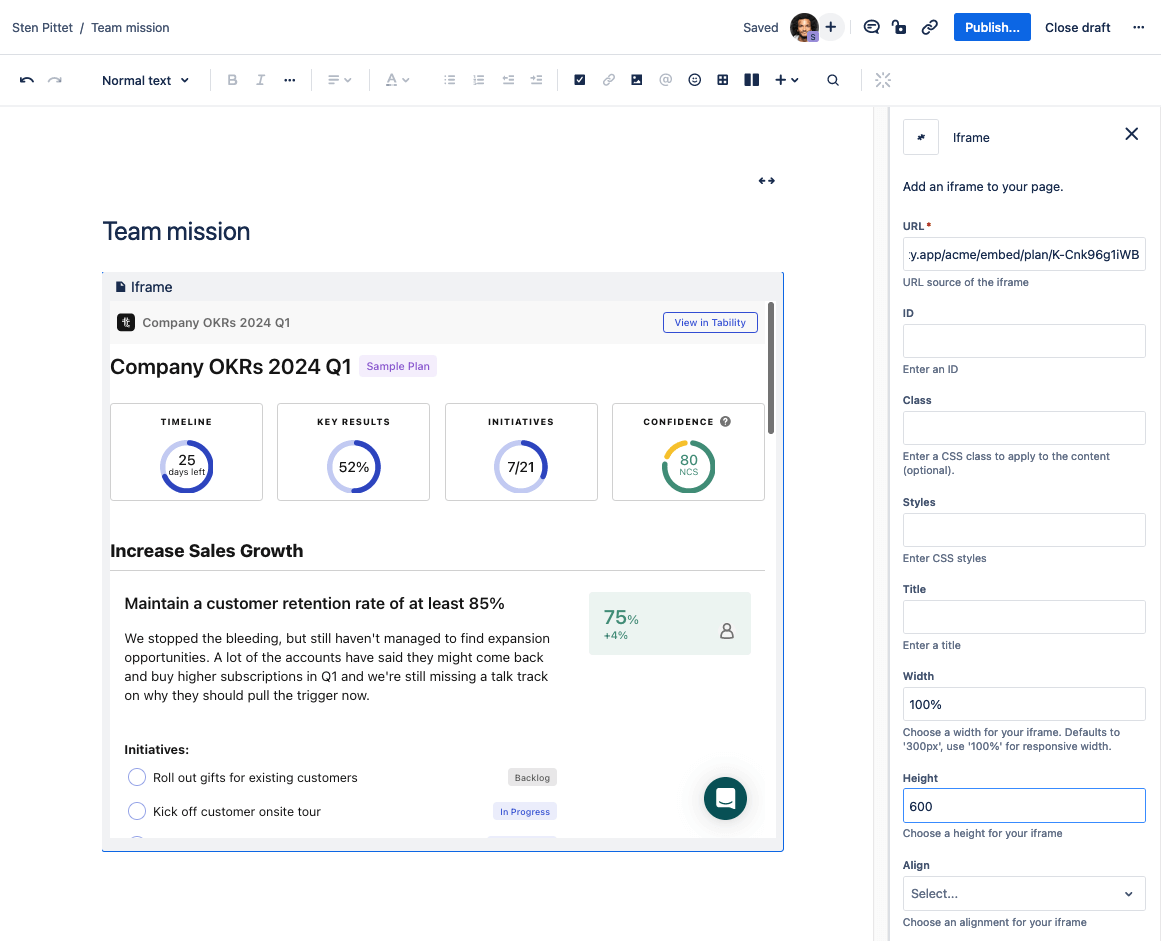Add an inline comment via the comment bubble icon
Screen dimensions: 1161x941
click(x=871, y=27)
